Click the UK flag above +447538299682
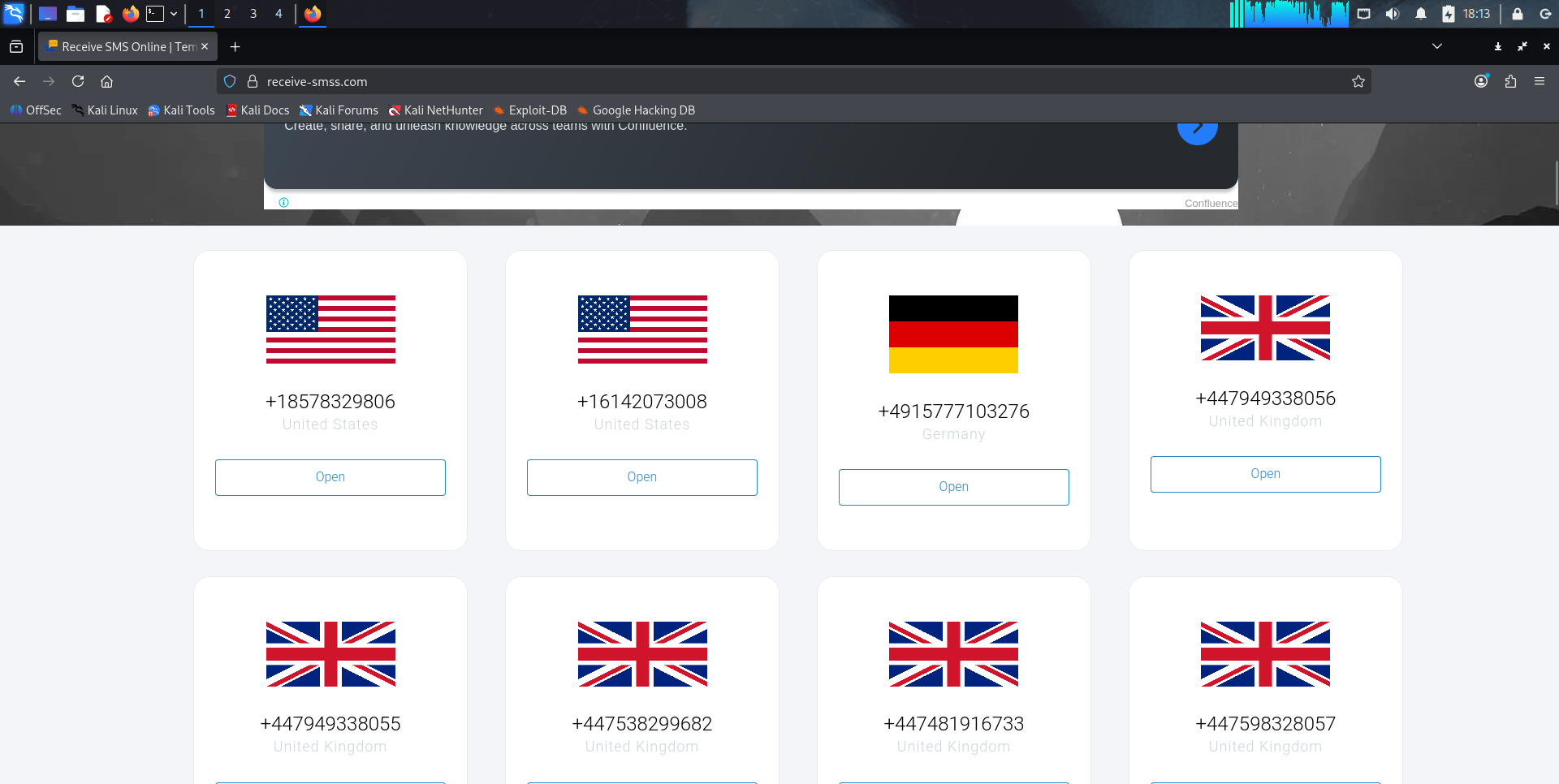 click(x=642, y=654)
